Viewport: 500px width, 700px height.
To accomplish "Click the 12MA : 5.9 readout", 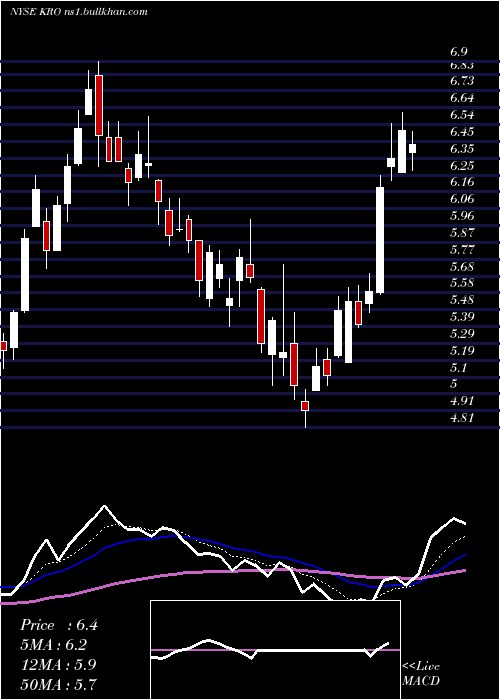I will click(x=57, y=665).
